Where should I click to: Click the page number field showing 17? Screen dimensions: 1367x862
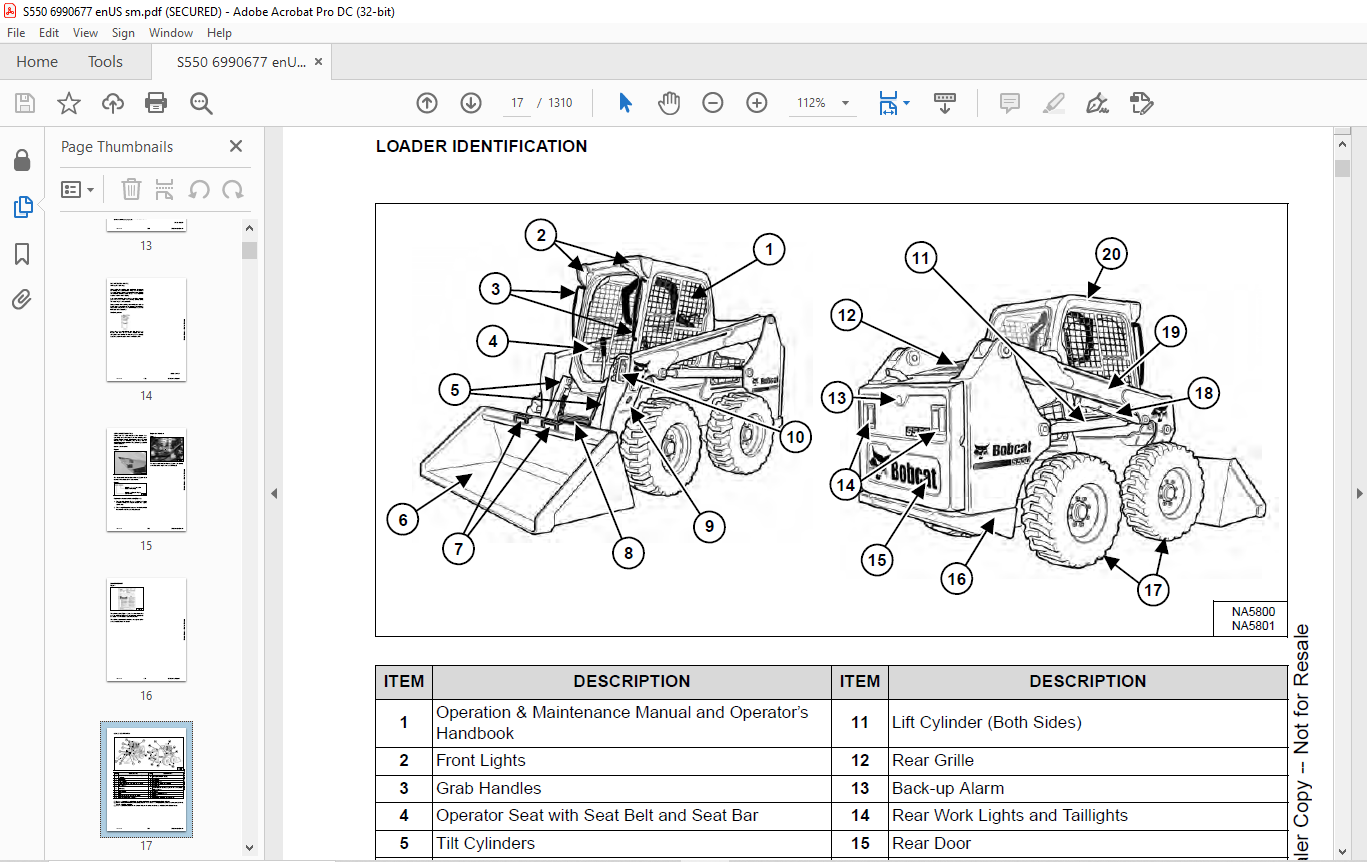(x=517, y=103)
